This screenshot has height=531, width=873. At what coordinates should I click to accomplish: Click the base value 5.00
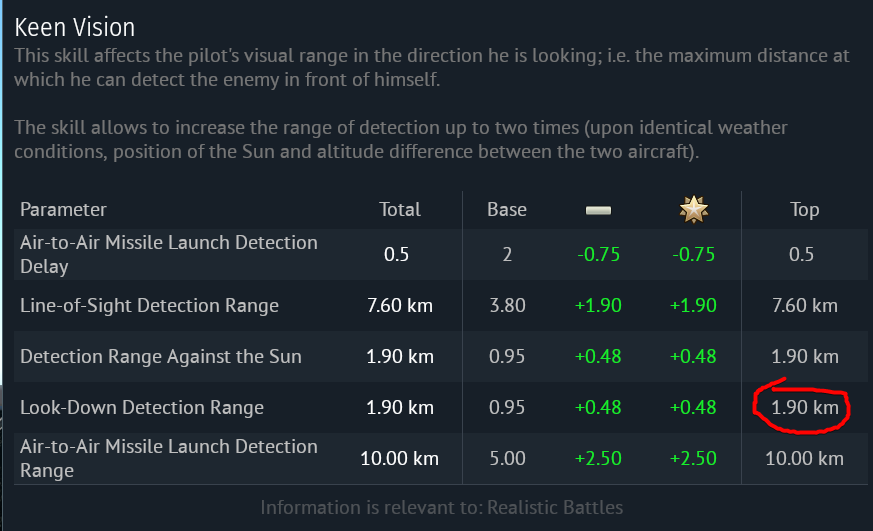click(507, 459)
